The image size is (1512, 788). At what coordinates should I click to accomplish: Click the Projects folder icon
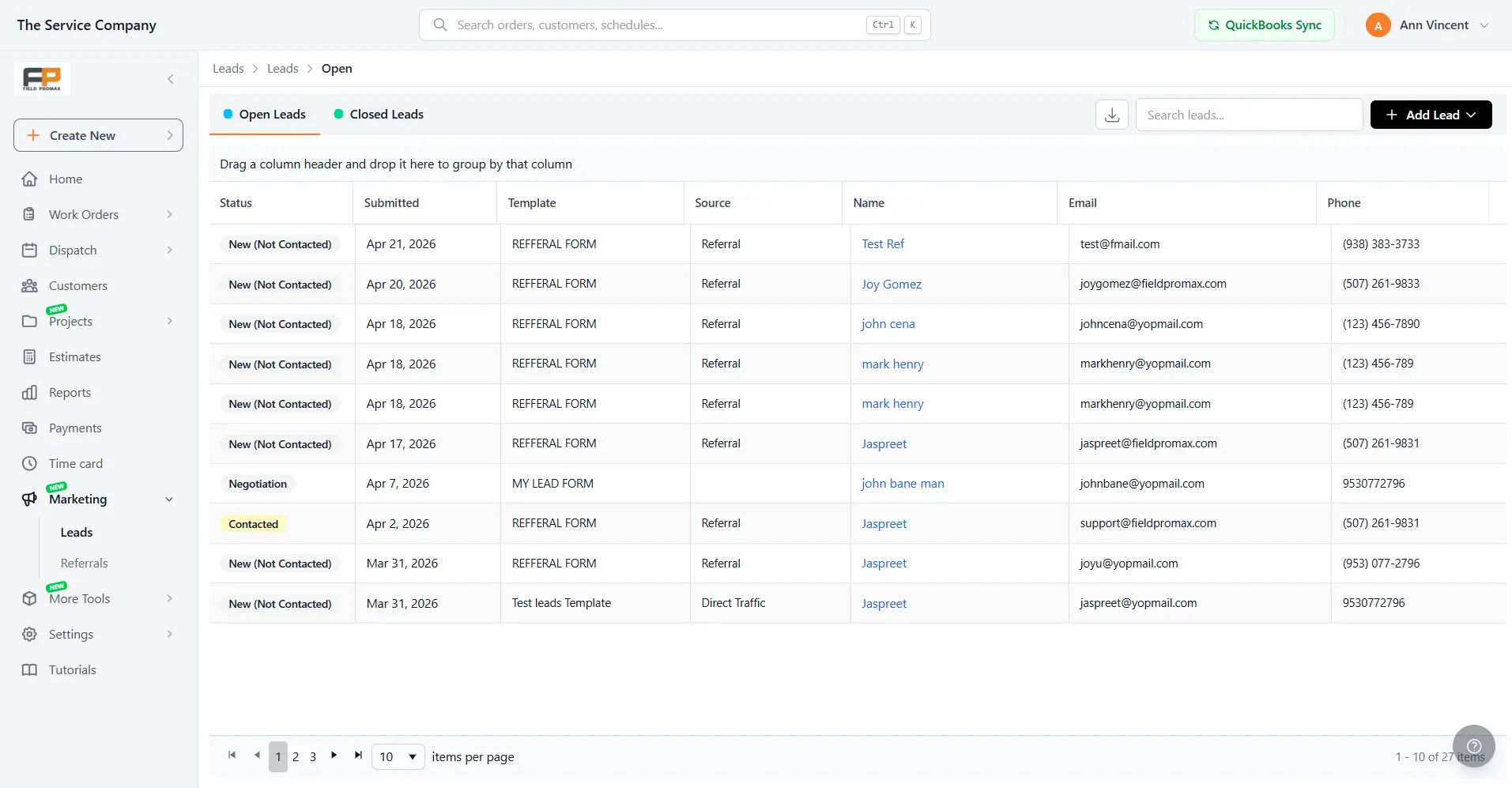(x=29, y=321)
